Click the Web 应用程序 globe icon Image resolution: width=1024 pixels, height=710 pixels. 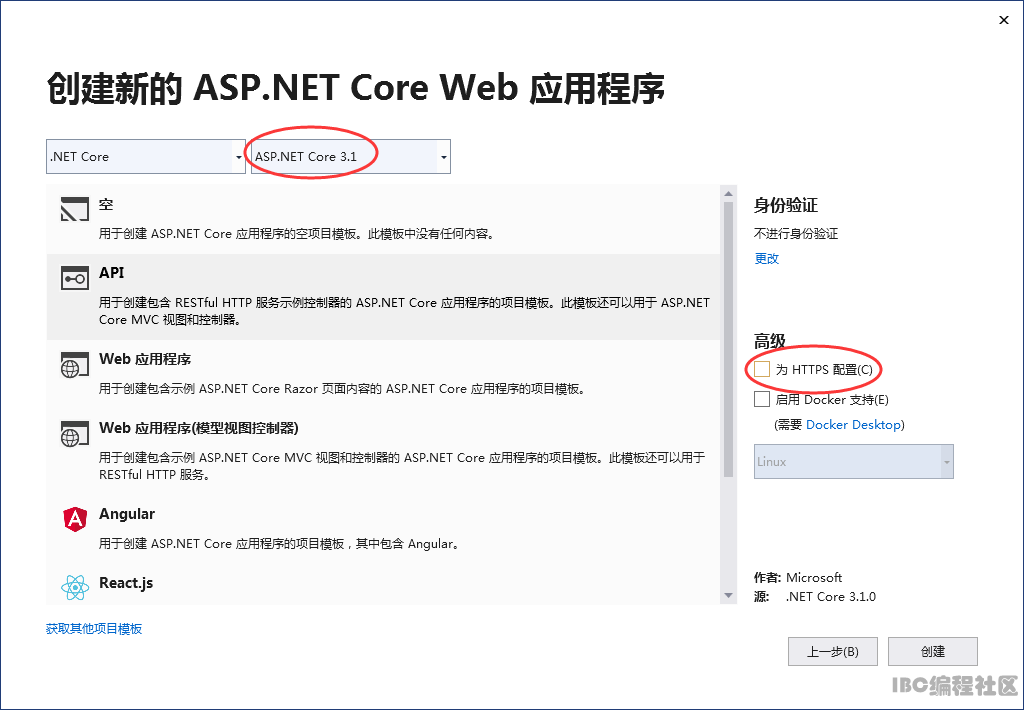(x=74, y=364)
